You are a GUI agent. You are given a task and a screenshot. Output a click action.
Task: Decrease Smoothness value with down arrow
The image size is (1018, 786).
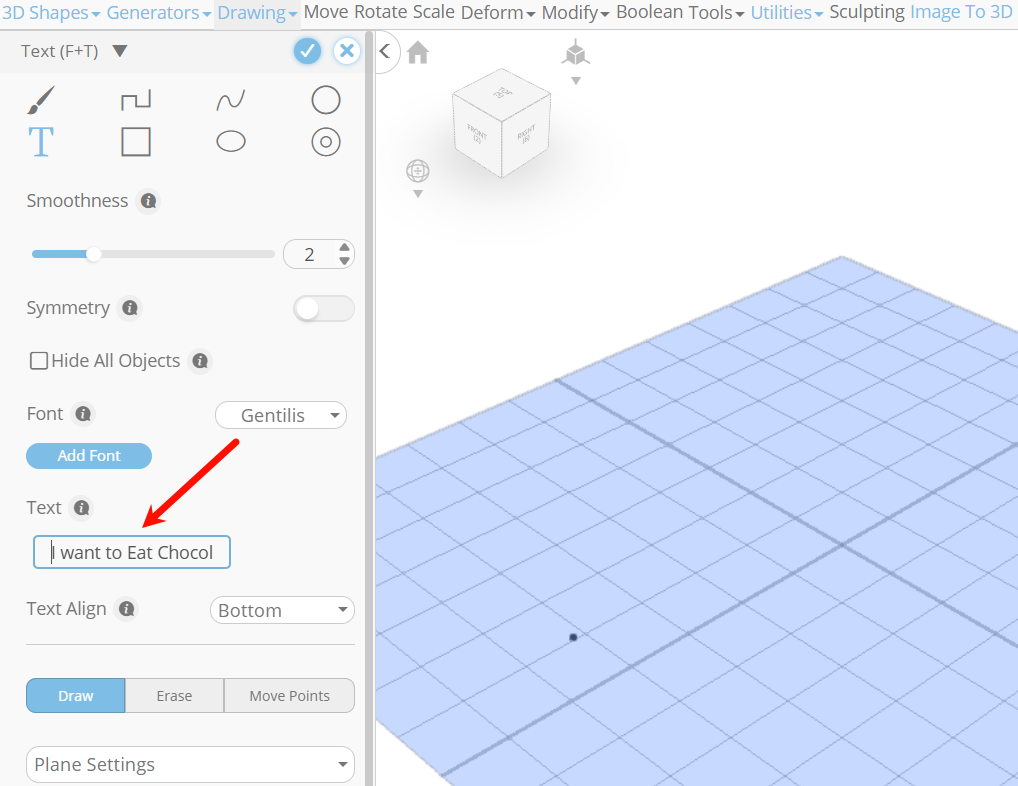[344, 261]
